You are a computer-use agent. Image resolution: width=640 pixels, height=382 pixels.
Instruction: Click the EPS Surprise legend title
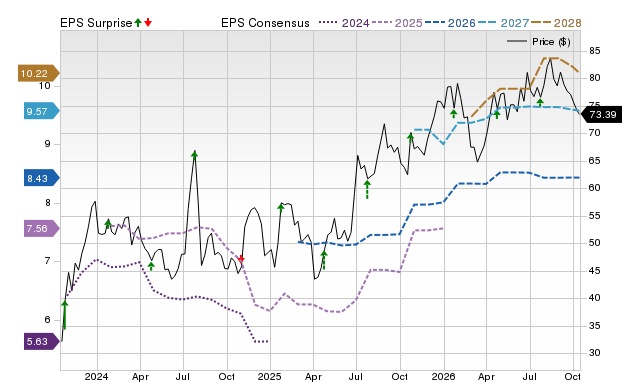point(96,23)
